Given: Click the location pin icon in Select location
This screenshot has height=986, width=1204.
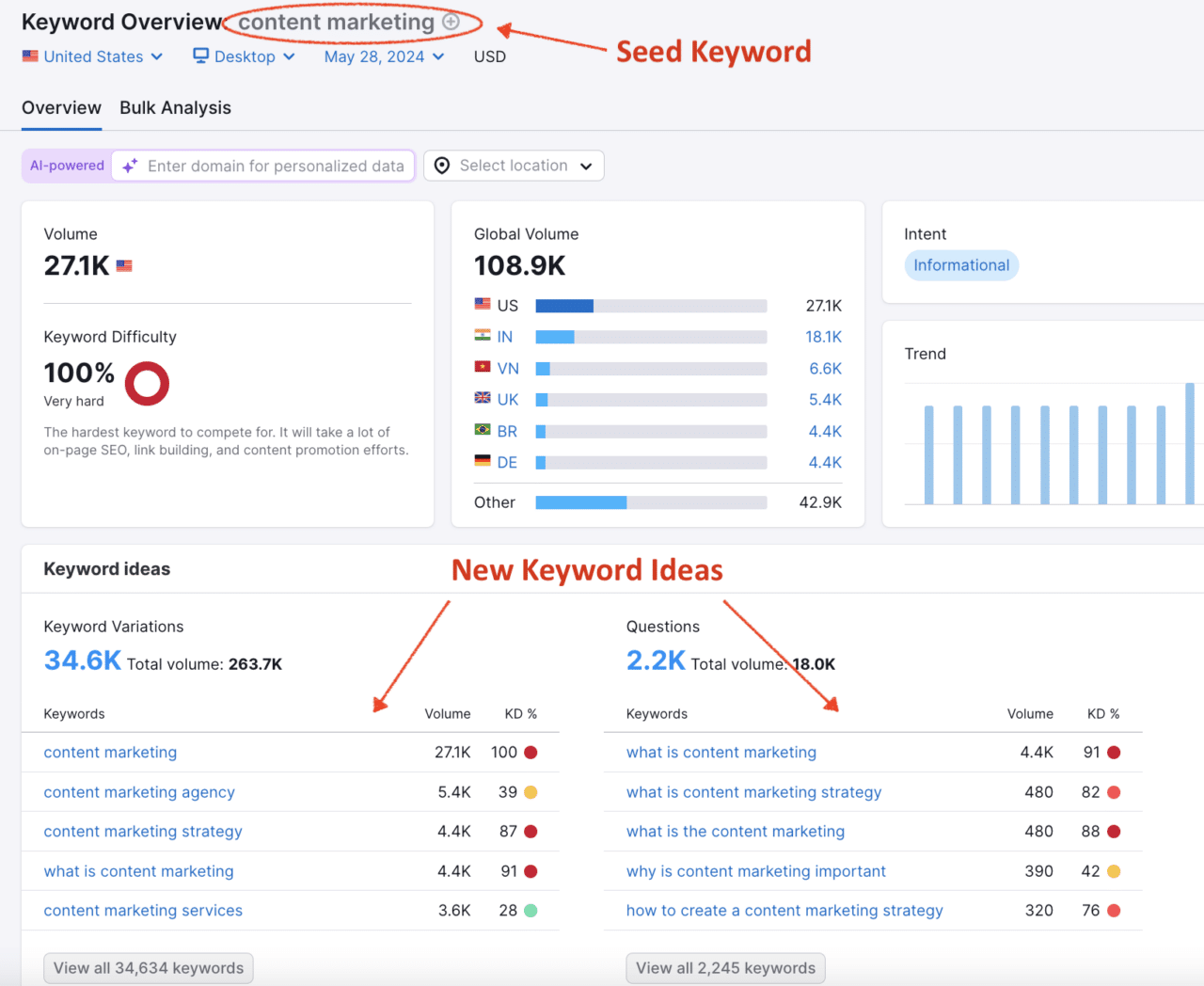Looking at the screenshot, I should [x=441, y=166].
